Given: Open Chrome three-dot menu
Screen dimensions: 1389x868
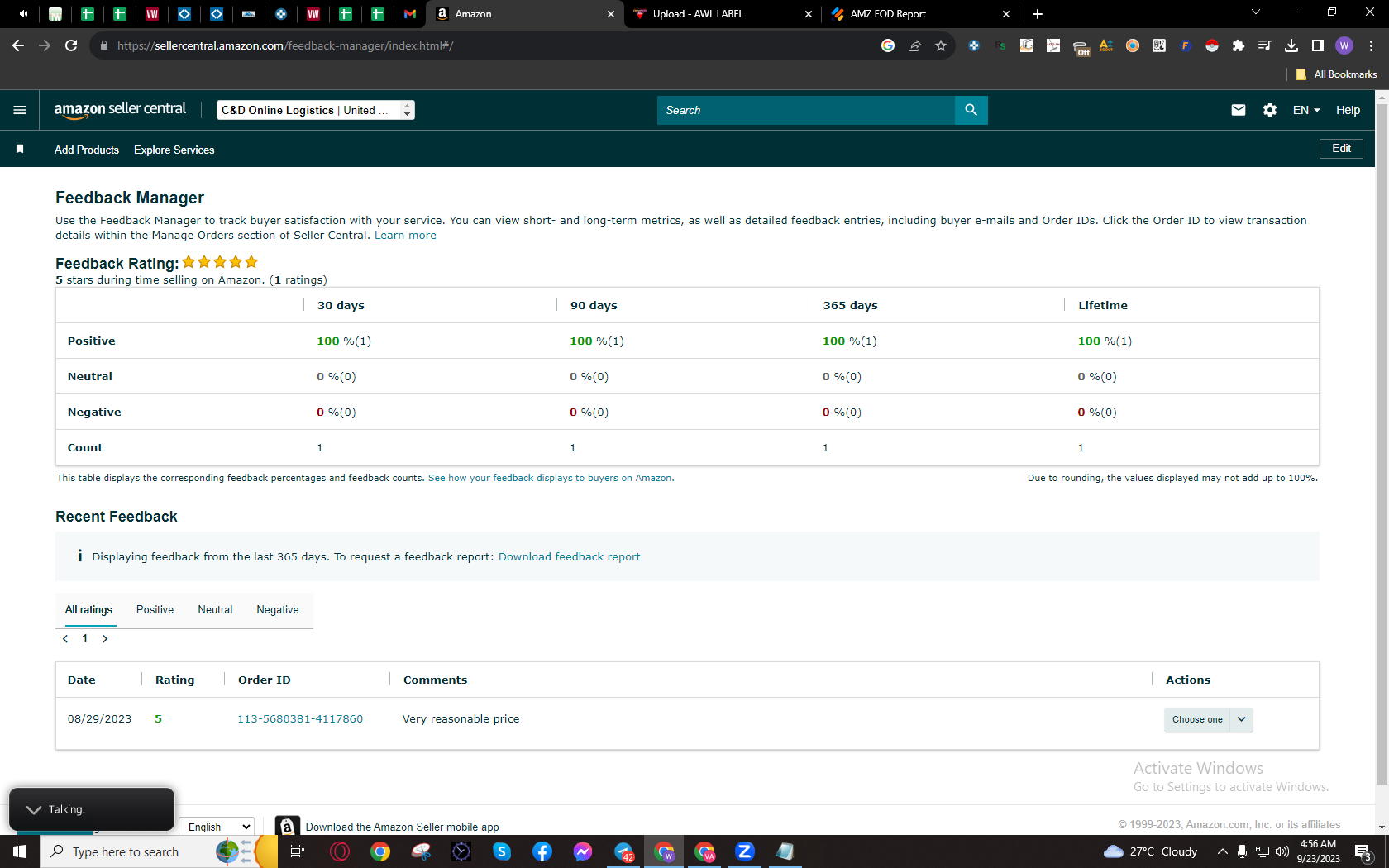Looking at the screenshot, I should coord(1371,45).
